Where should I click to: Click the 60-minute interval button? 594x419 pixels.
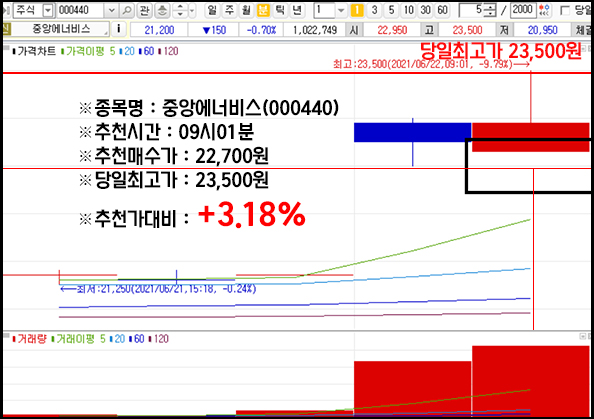(x=442, y=10)
